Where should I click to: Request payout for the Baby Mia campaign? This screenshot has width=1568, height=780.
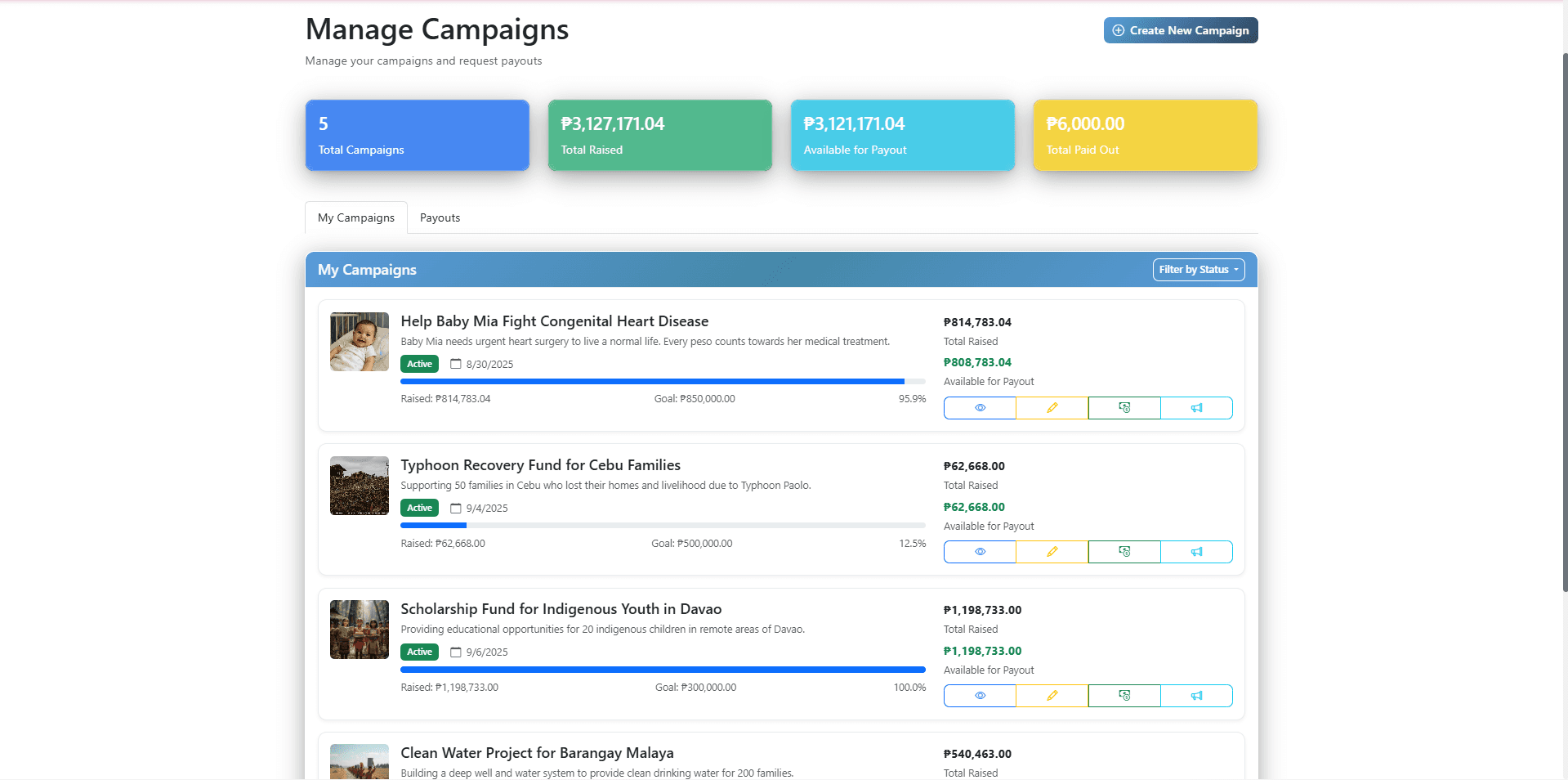click(1124, 408)
